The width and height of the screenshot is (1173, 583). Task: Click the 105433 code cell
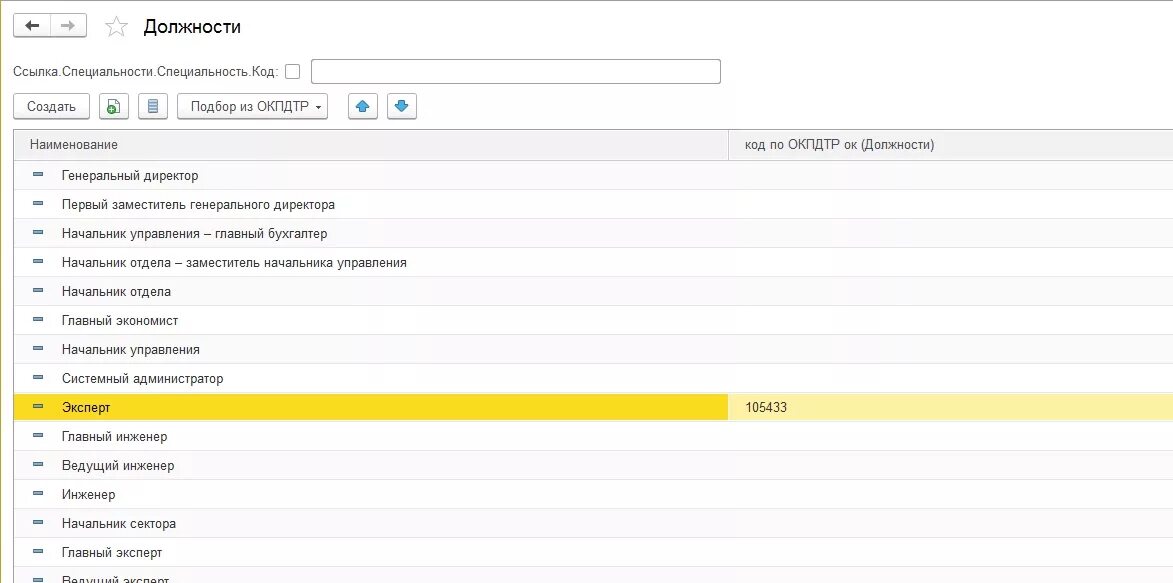click(x=951, y=408)
